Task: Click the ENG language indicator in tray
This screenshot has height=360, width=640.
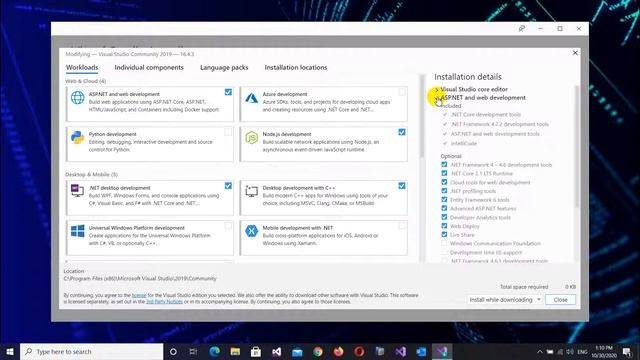Action: [x=582, y=351]
